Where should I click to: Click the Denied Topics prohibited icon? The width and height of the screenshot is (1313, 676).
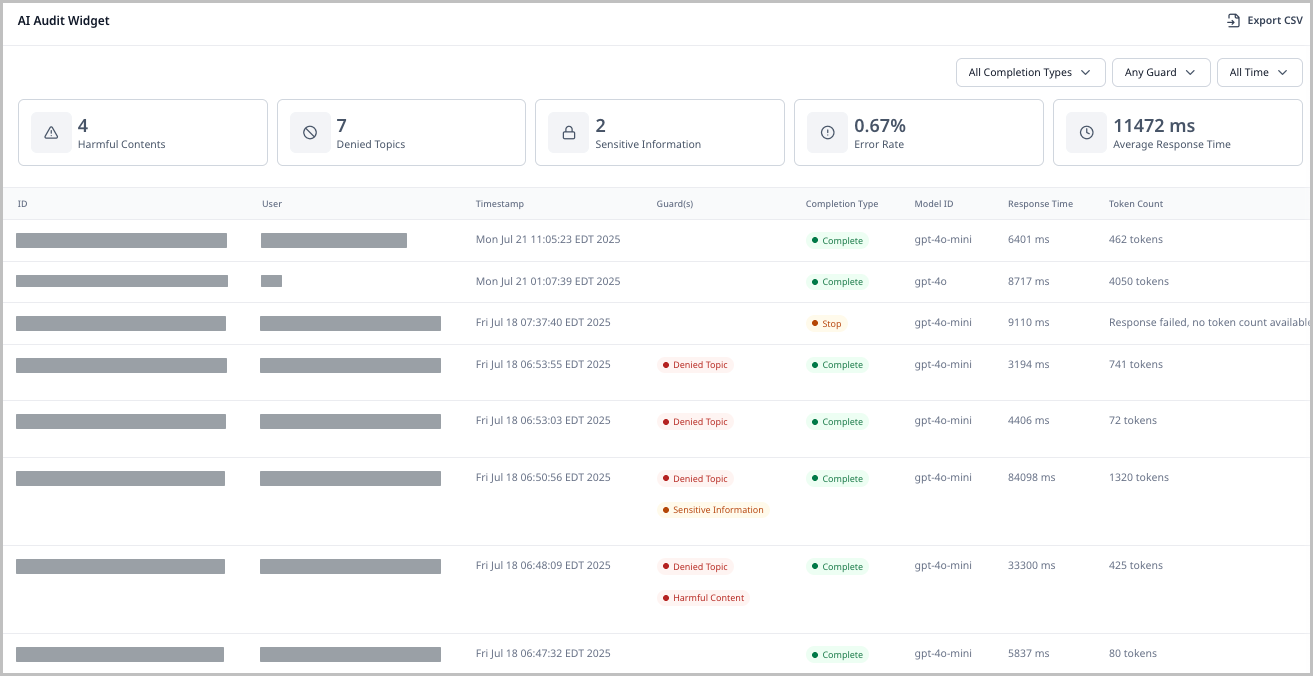(x=310, y=133)
